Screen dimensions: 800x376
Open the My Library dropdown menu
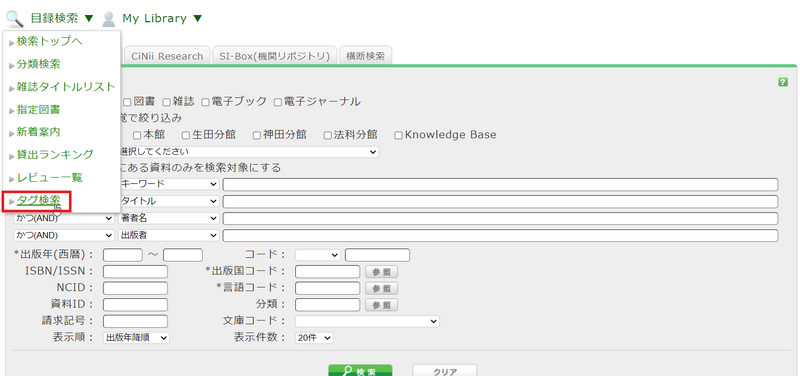pos(162,18)
